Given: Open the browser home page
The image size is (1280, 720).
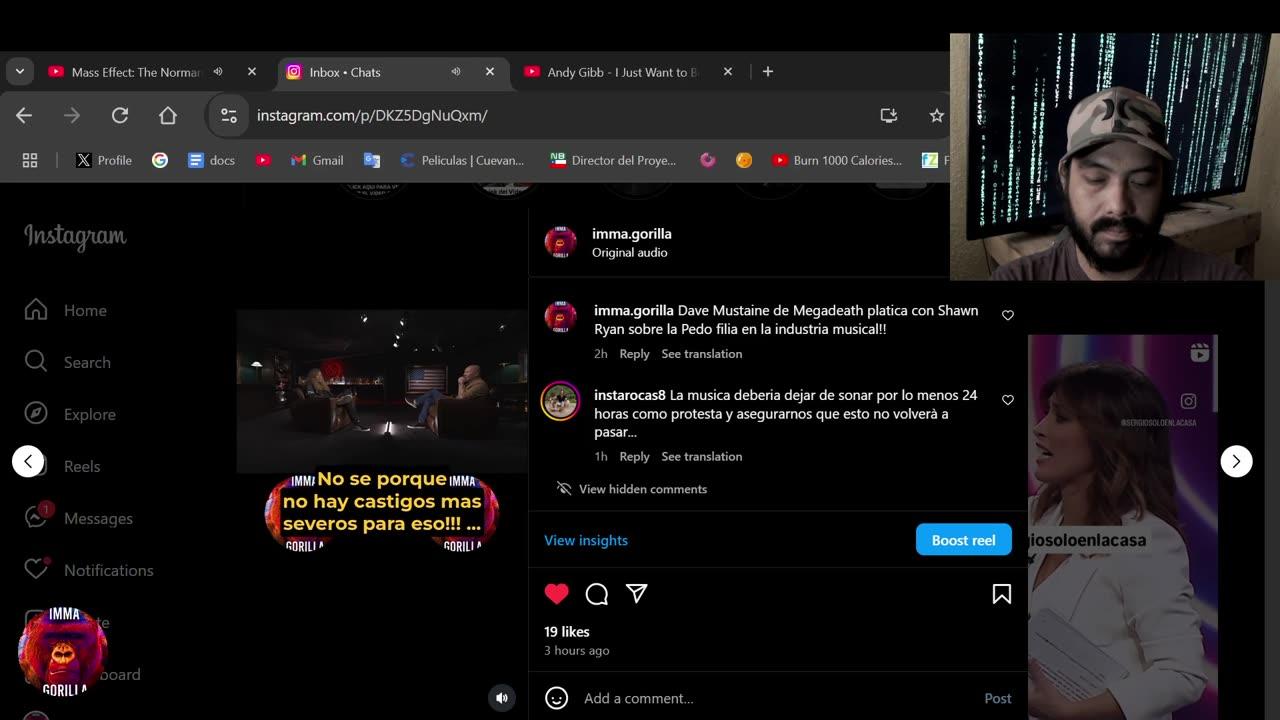Looking at the screenshot, I should pos(168,116).
